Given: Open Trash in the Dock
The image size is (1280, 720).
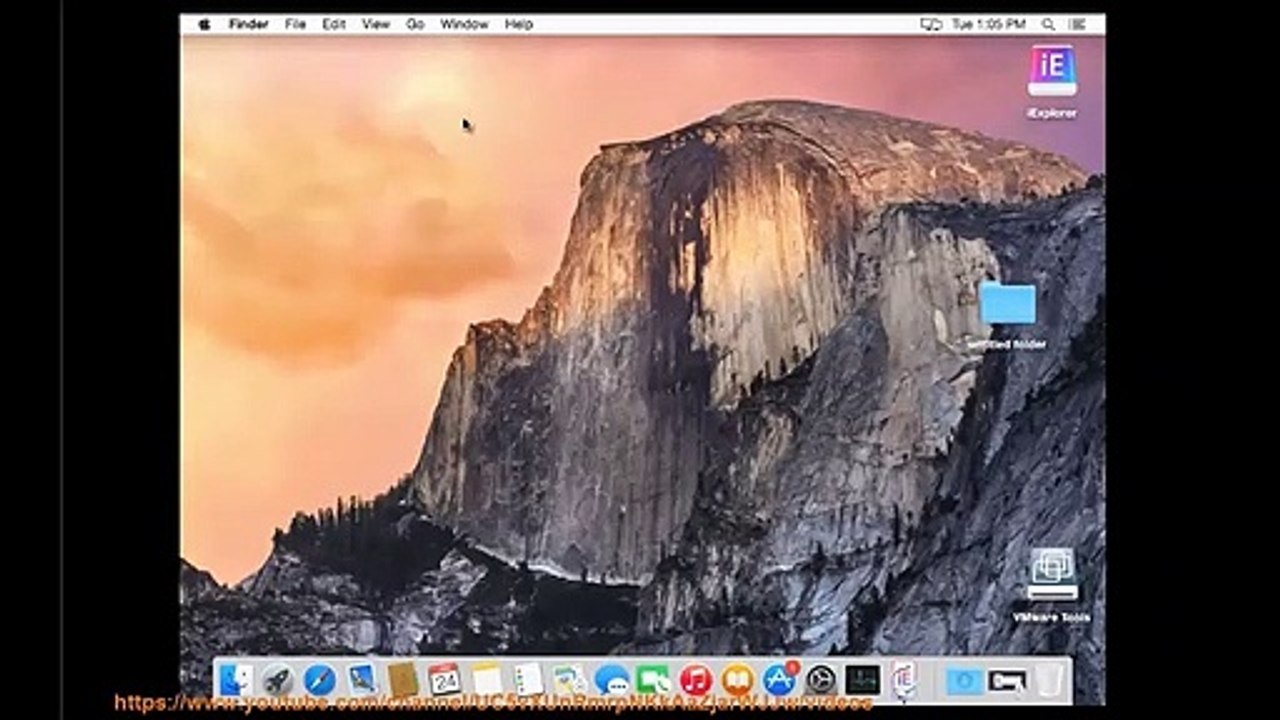Looking at the screenshot, I should [x=1048, y=680].
